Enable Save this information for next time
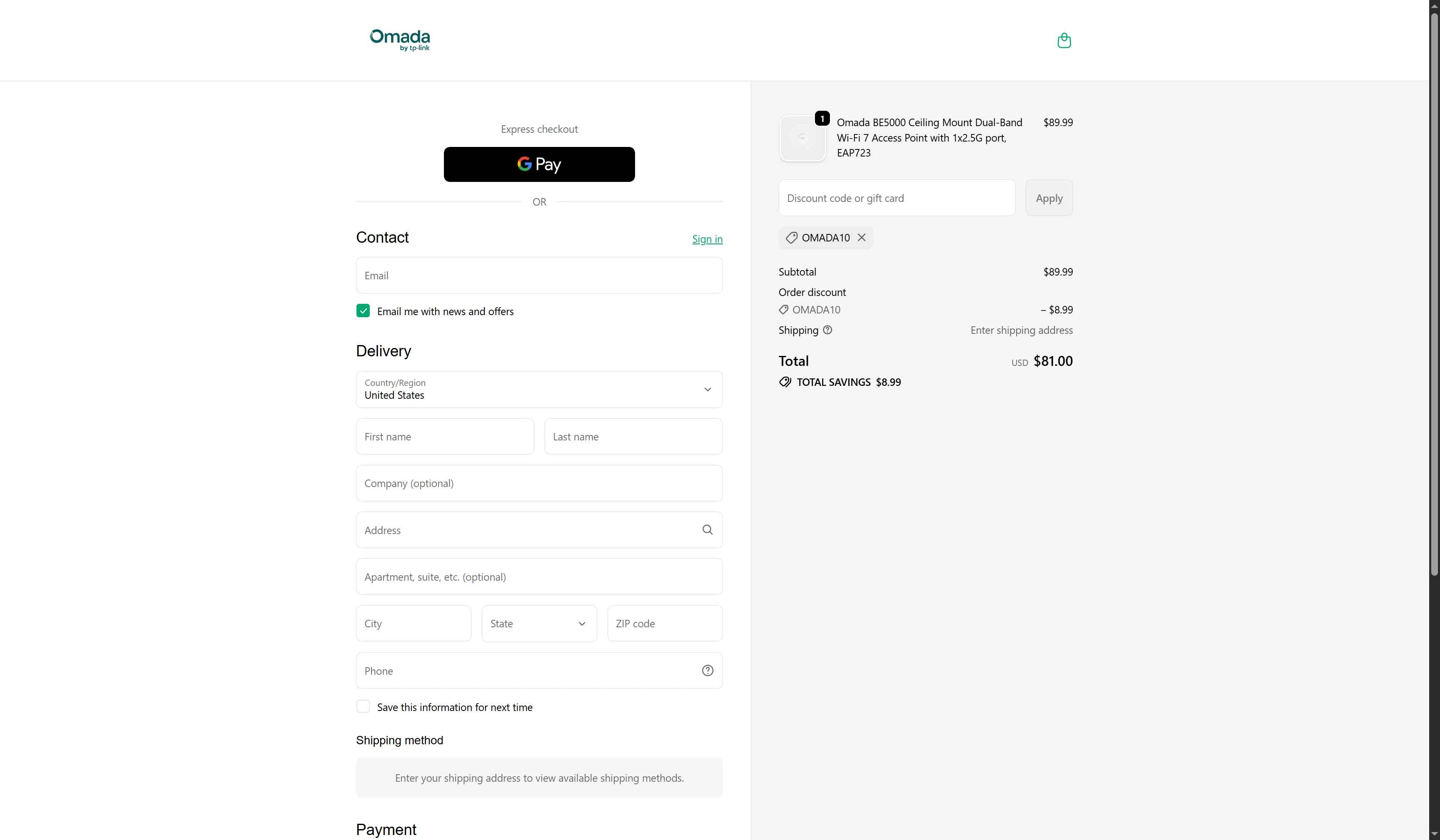This screenshot has height=840, width=1440. coord(363,706)
